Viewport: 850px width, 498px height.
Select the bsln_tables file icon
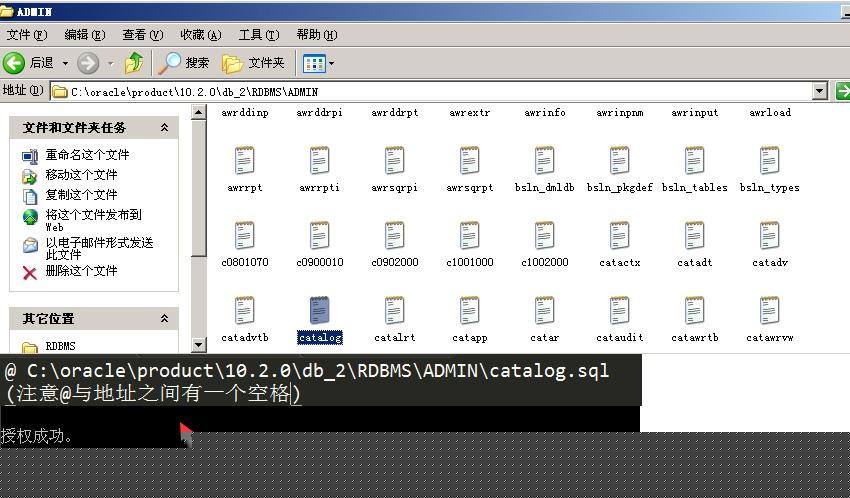tap(694, 160)
